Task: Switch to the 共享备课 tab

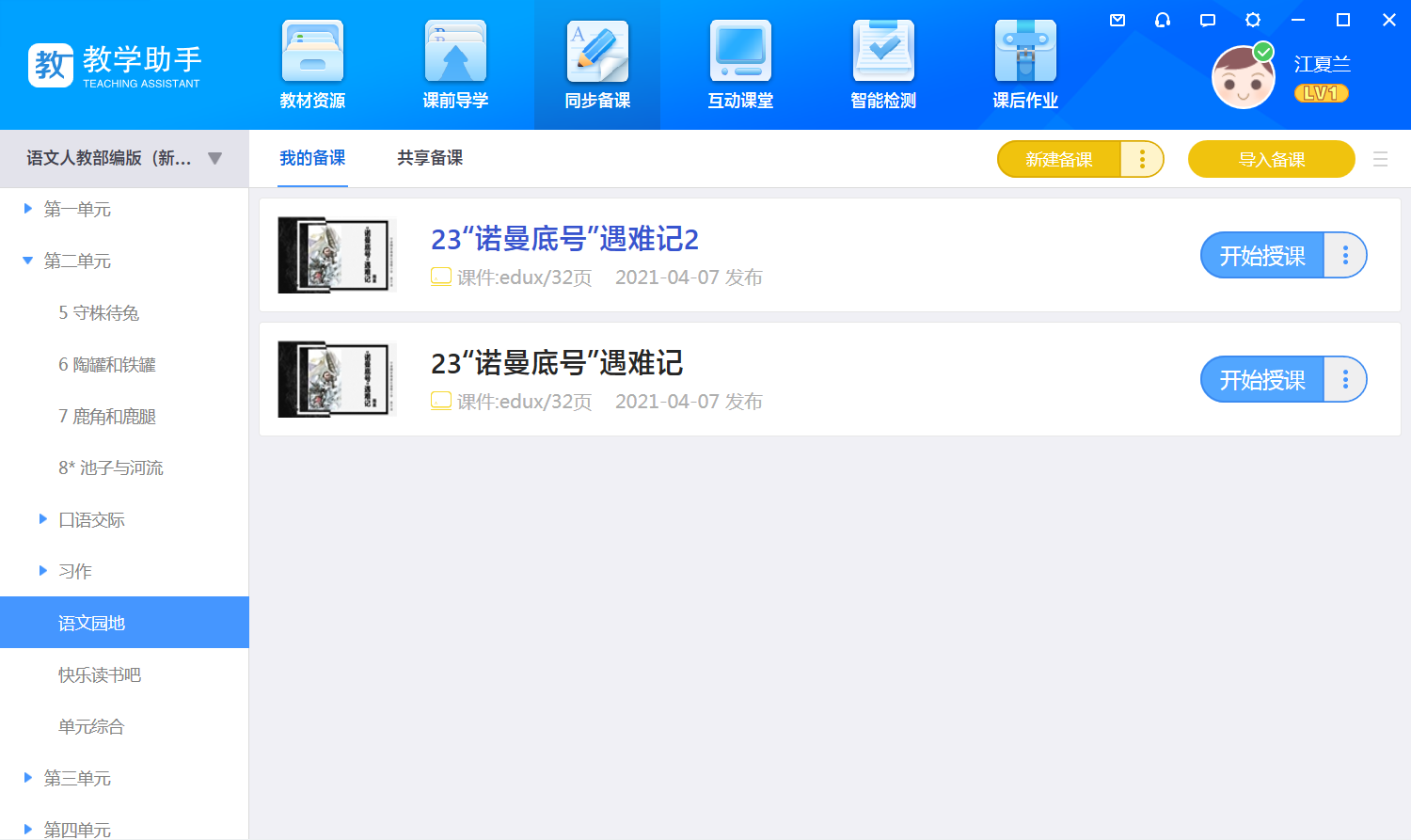Action: [x=430, y=158]
